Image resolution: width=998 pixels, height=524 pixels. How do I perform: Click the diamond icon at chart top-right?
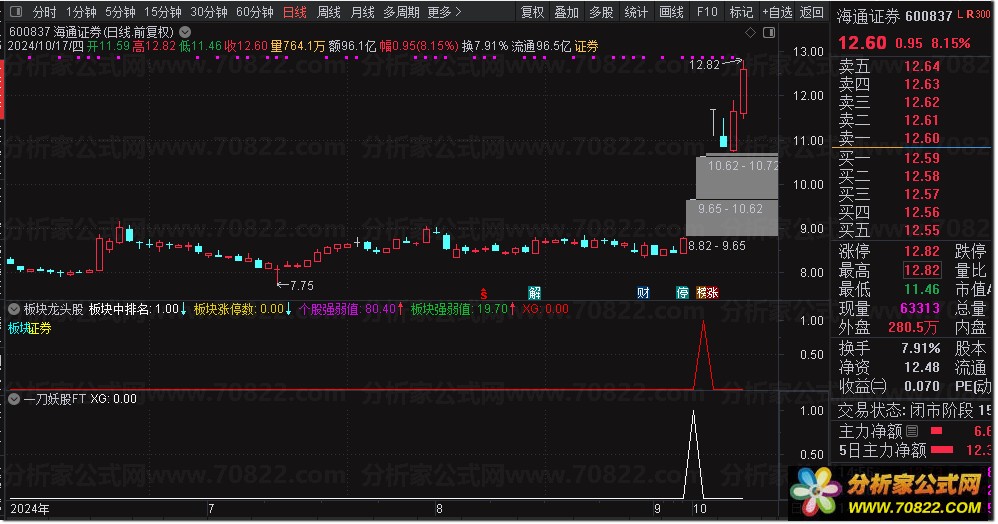coord(750,32)
